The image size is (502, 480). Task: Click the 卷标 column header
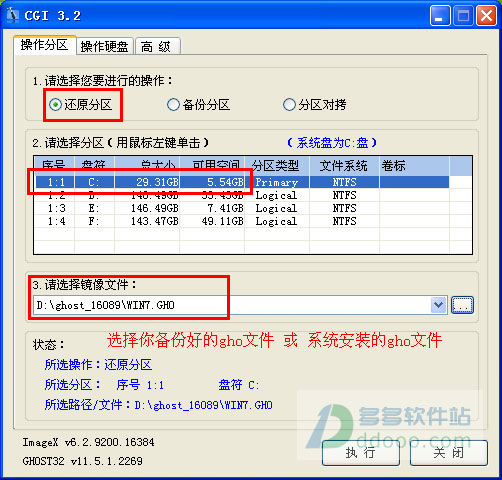point(414,166)
